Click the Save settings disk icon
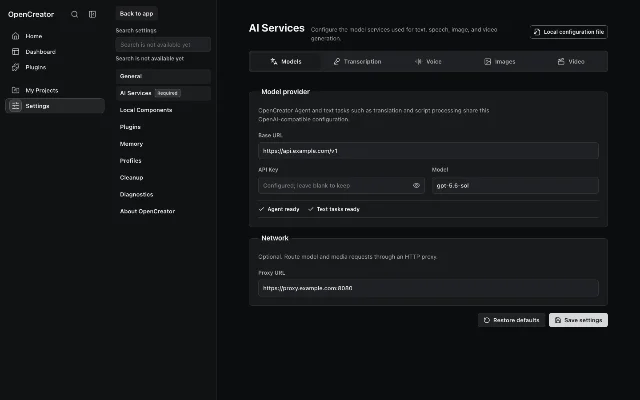 tap(558, 320)
